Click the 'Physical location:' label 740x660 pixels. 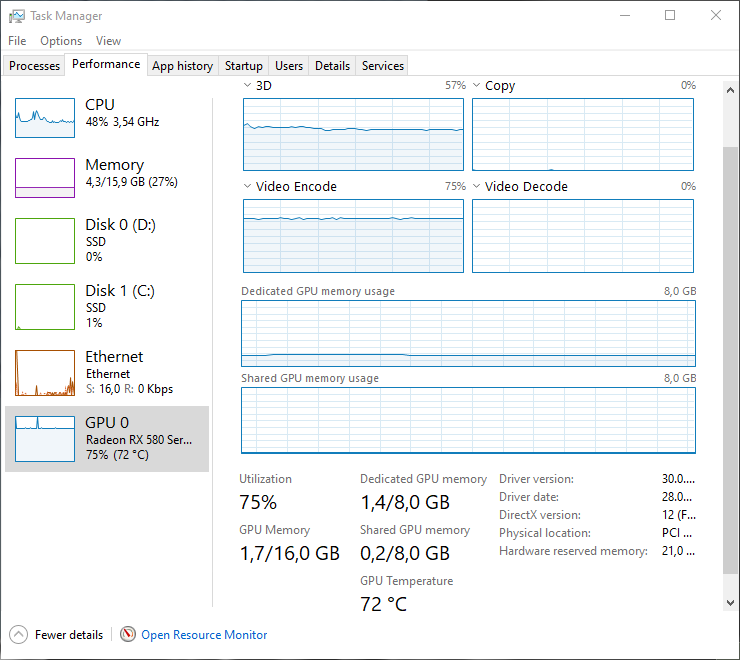[545, 533]
